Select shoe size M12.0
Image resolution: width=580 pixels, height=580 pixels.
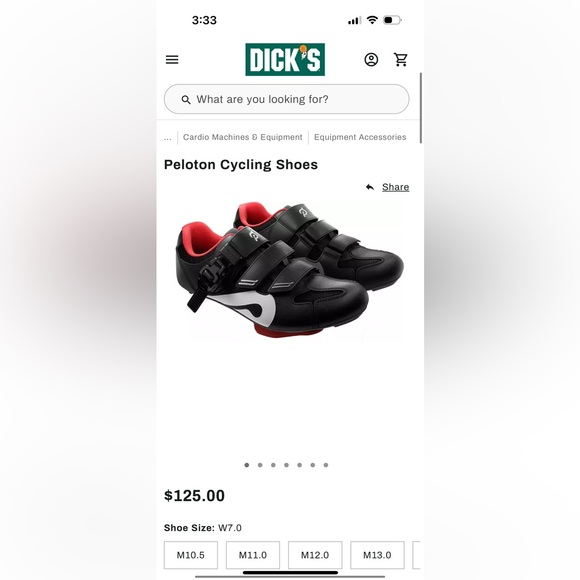coord(315,555)
